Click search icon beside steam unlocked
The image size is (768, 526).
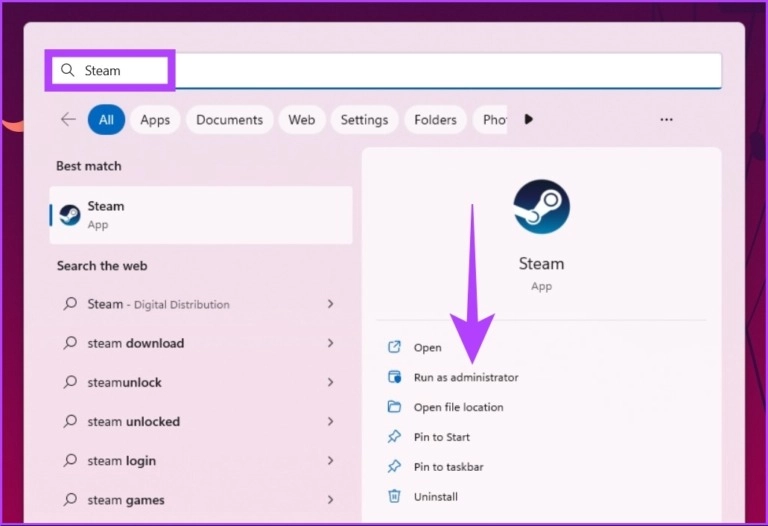point(70,421)
